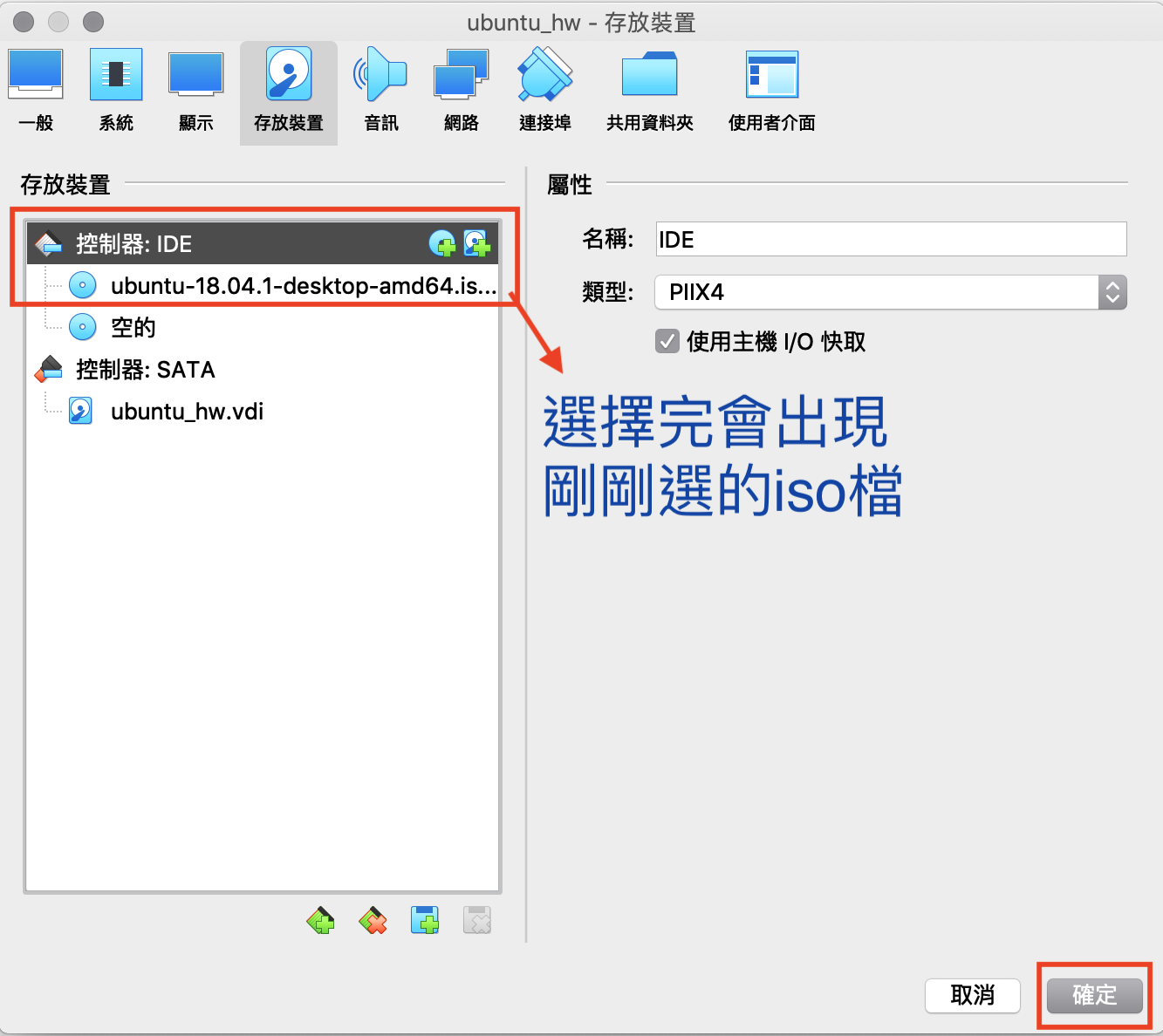Click the 確定 (OK) button

click(x=1095, y=995)
